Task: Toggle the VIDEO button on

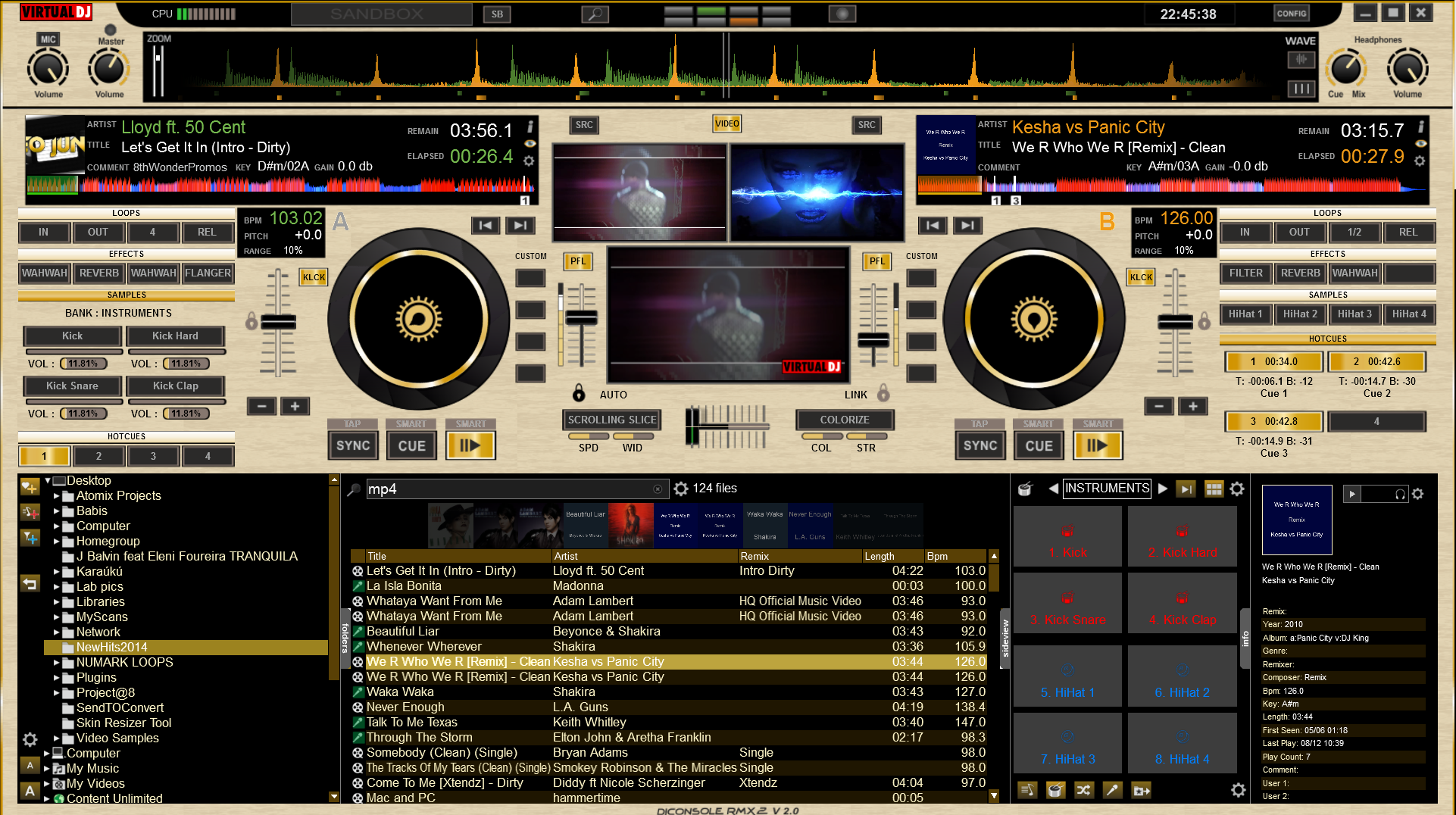Action: [726, 123]
